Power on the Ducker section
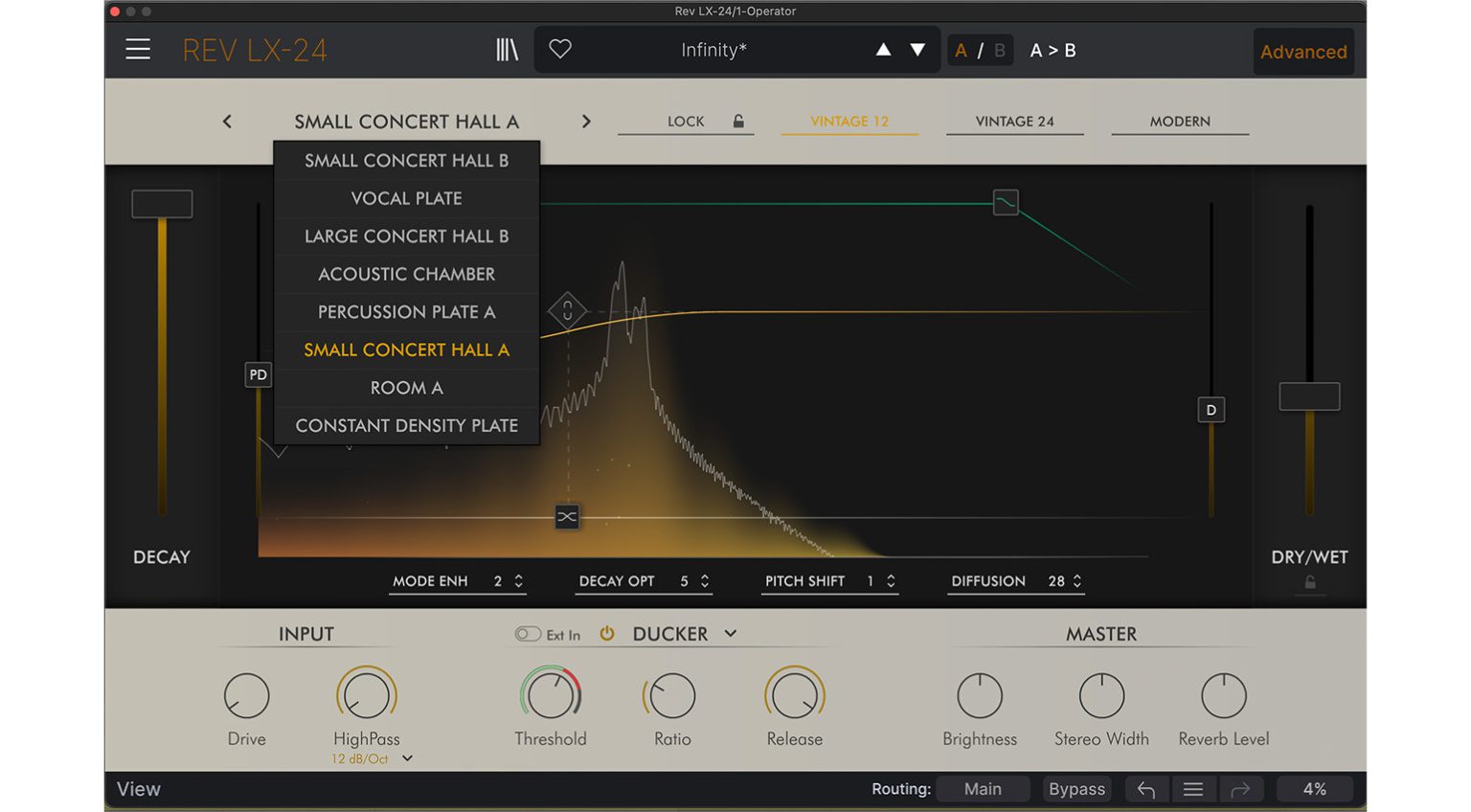This screenshot has width=1471, height=812. (x=607, y=633)
